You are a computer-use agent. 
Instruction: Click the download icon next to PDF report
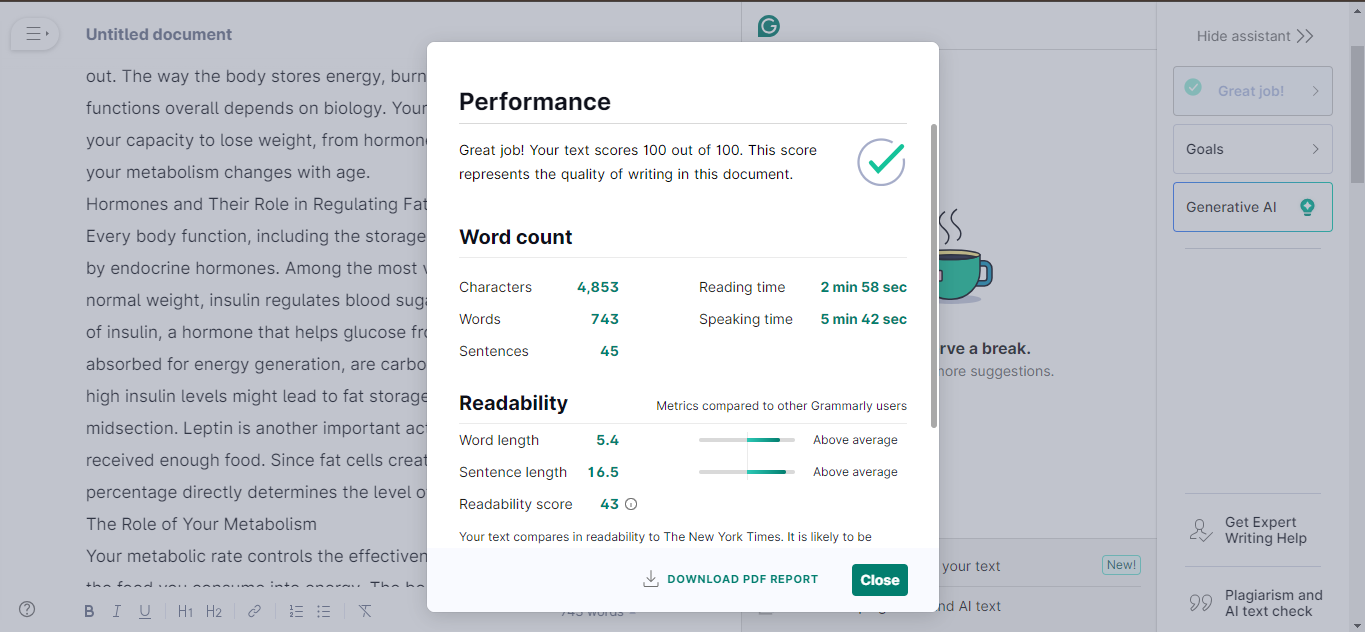click(x=651, y=579)
